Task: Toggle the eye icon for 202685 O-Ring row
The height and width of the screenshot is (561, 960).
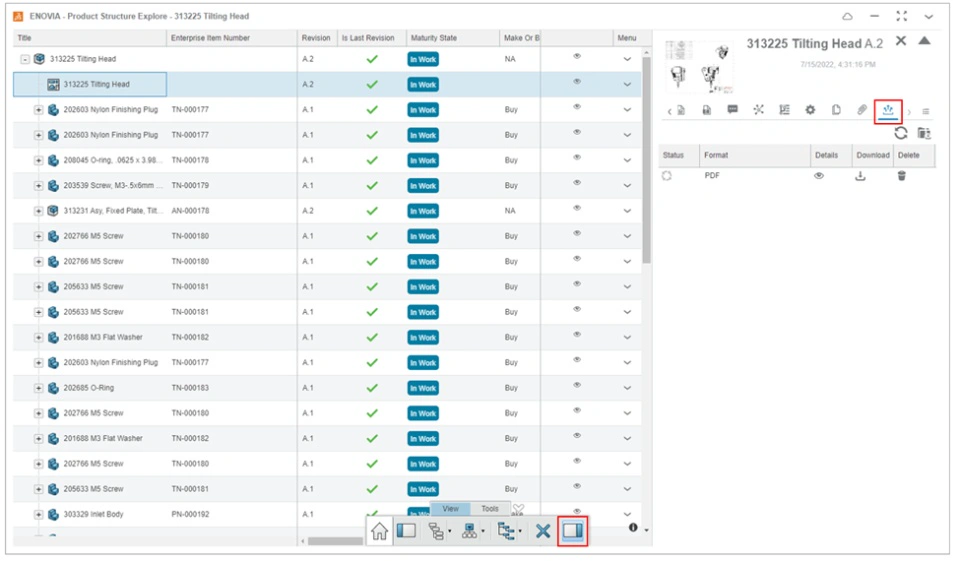Action: point(577,385)
